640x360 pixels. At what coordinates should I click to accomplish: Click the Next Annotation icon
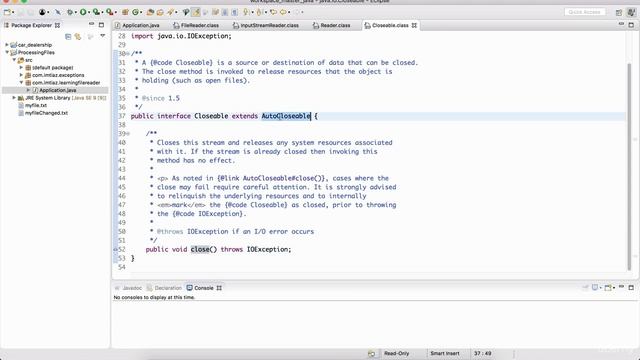pyautogui.click(x=246, y=12)
